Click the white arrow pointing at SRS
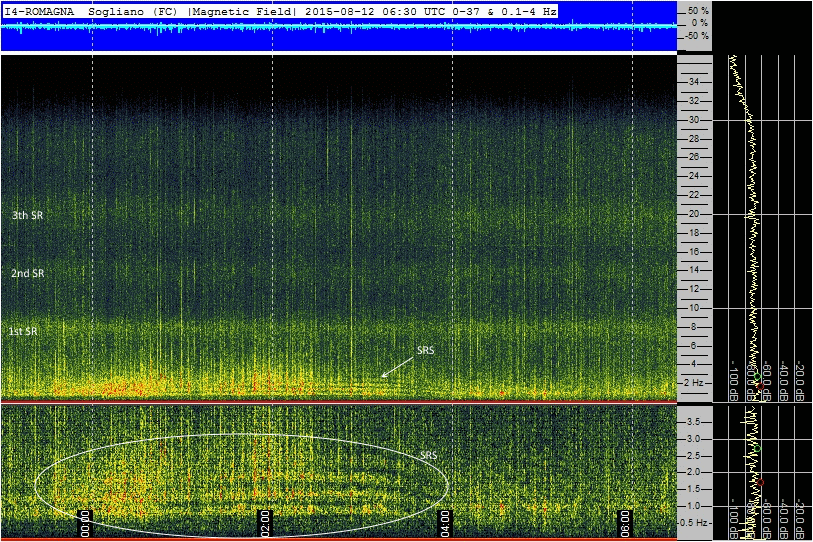813x542 pixels. tap(397, 368)
